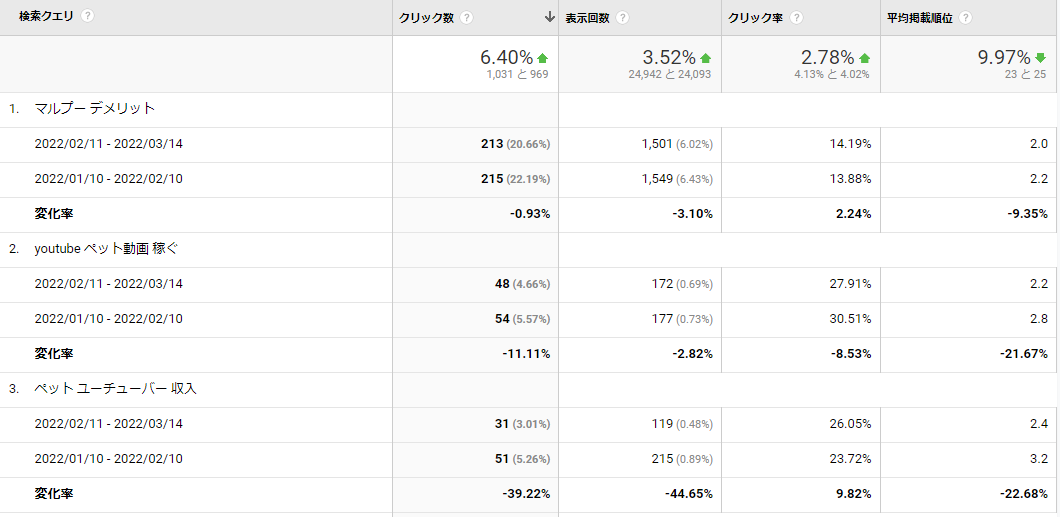The image size is (1060, 517).
Task: Click help icon next to 検索クエリ
Action: [x=88, y=17]
